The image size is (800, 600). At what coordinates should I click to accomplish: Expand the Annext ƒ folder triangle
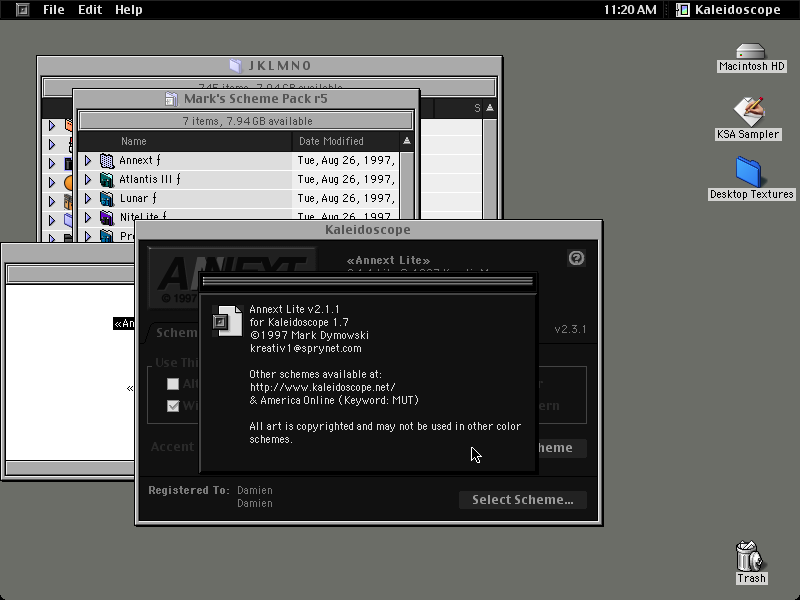[88, 161]
